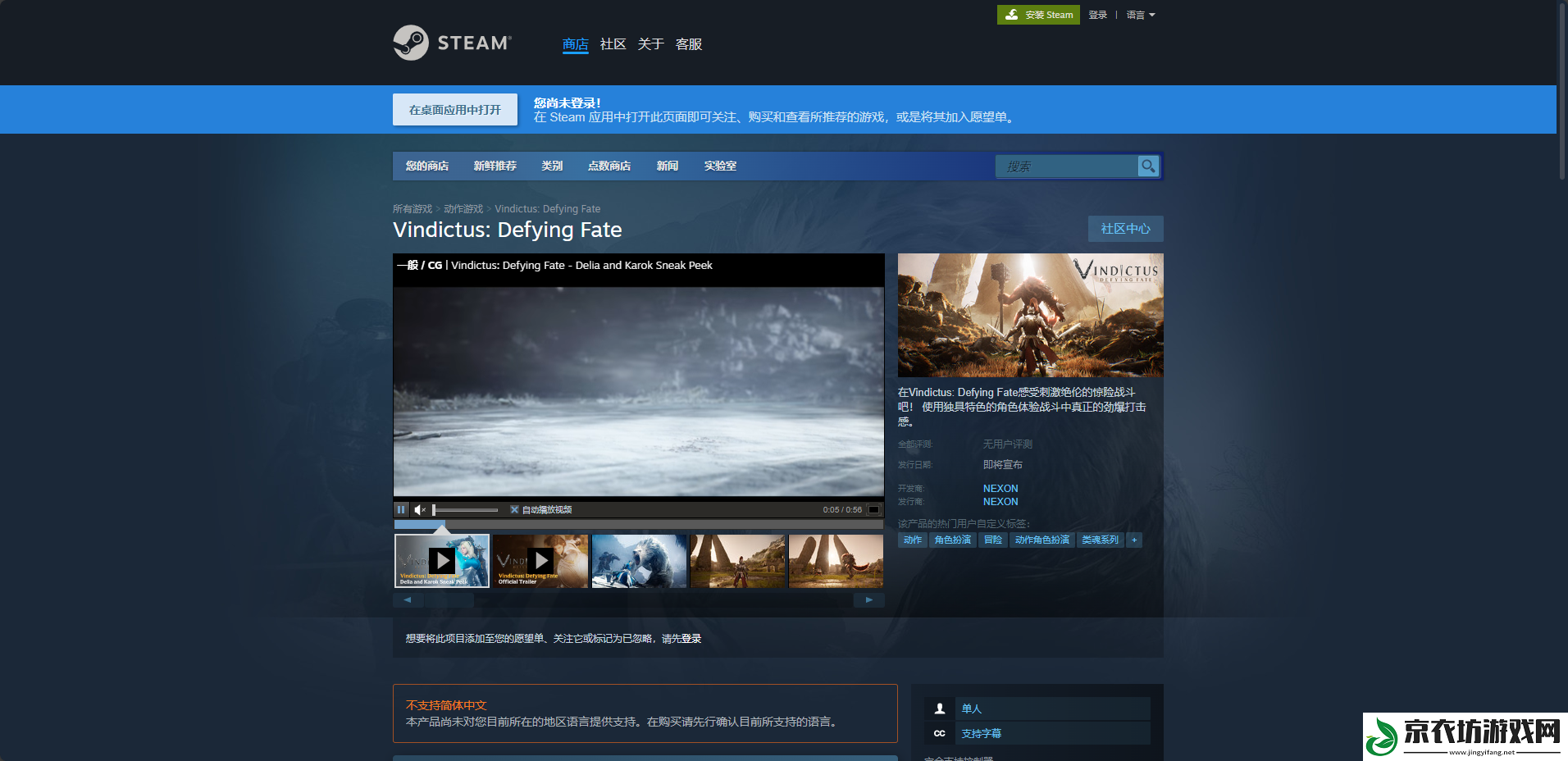Screen dimensions: 1568x761
Task: Seek in the video progress bar
Action: click(639, 524)
